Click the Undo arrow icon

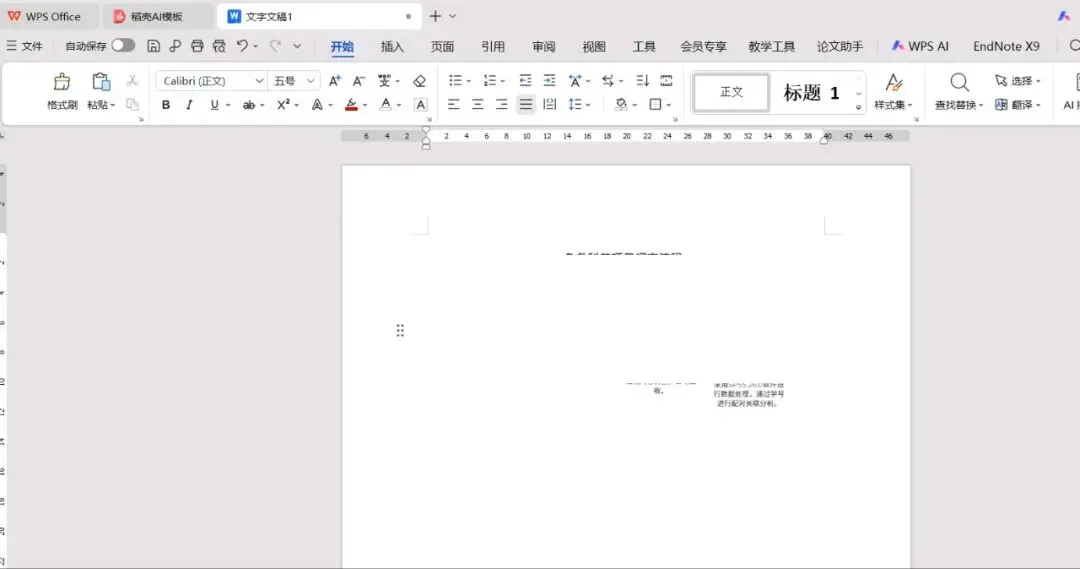pyautogui.click(x=242, y=46)
